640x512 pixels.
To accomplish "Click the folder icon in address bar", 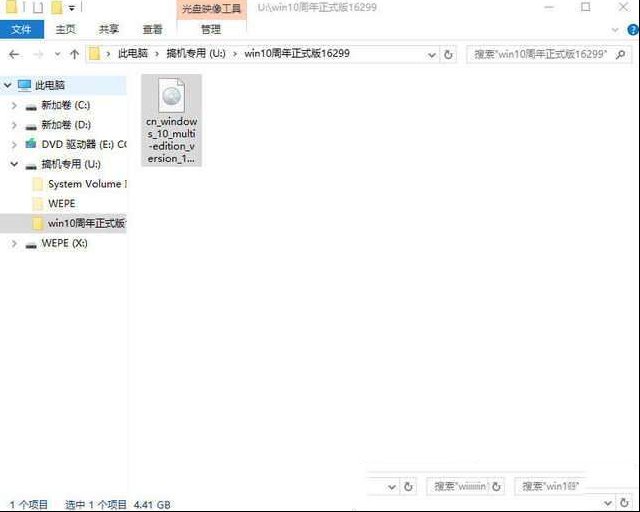I will click(x=94, y=53).
